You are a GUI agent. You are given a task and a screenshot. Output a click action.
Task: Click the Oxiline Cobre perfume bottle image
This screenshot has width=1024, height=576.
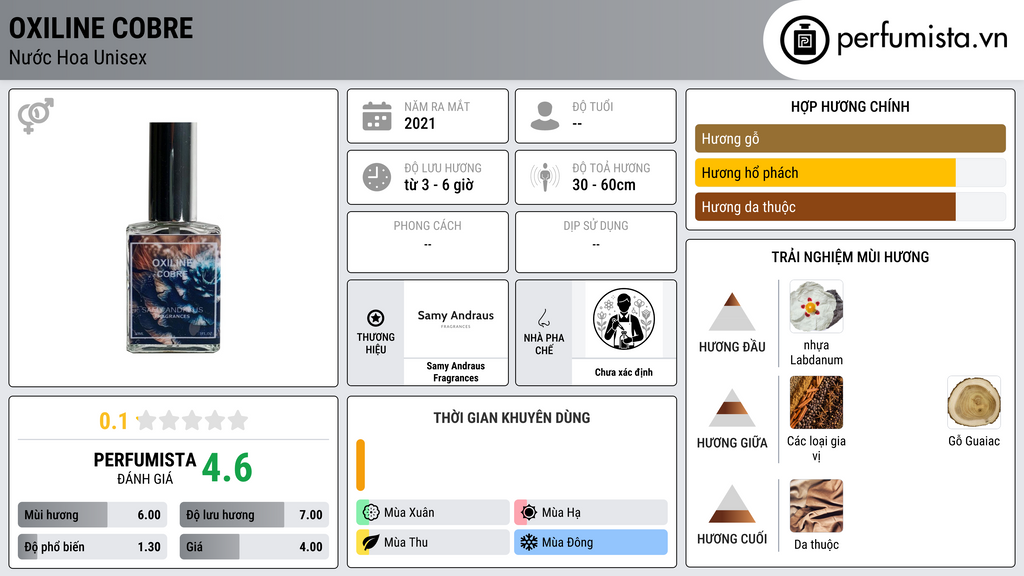click(x=173, y=238)
